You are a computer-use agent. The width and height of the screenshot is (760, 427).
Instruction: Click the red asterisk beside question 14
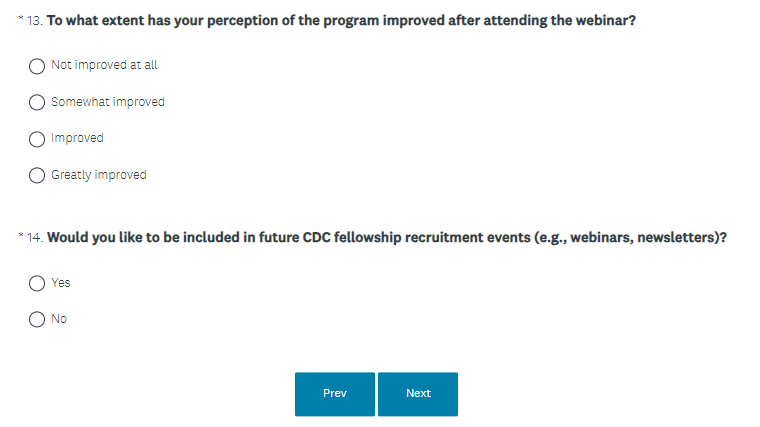point(21,236)
